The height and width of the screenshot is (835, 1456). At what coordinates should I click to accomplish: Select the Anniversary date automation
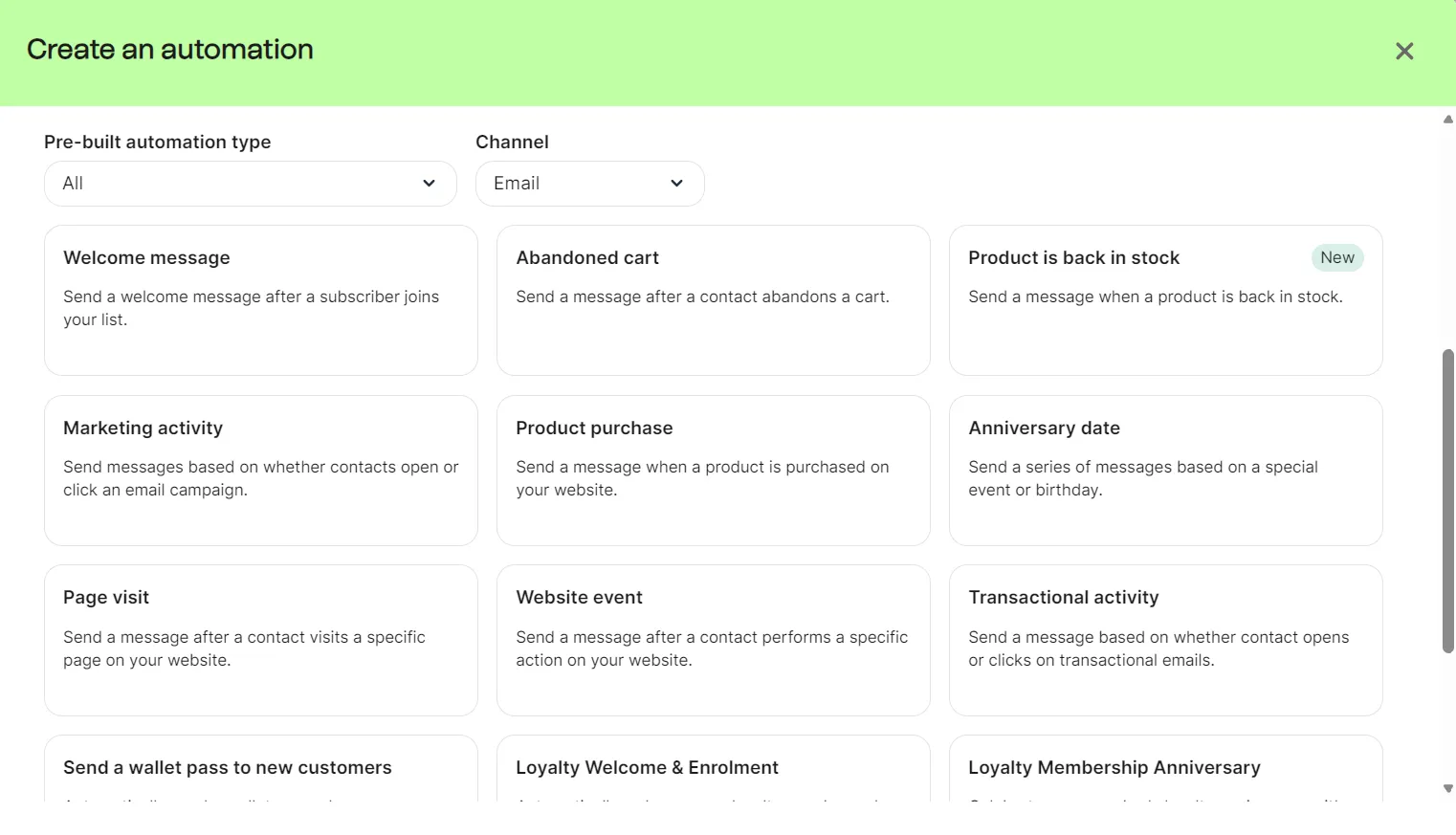pos(1166,471)
